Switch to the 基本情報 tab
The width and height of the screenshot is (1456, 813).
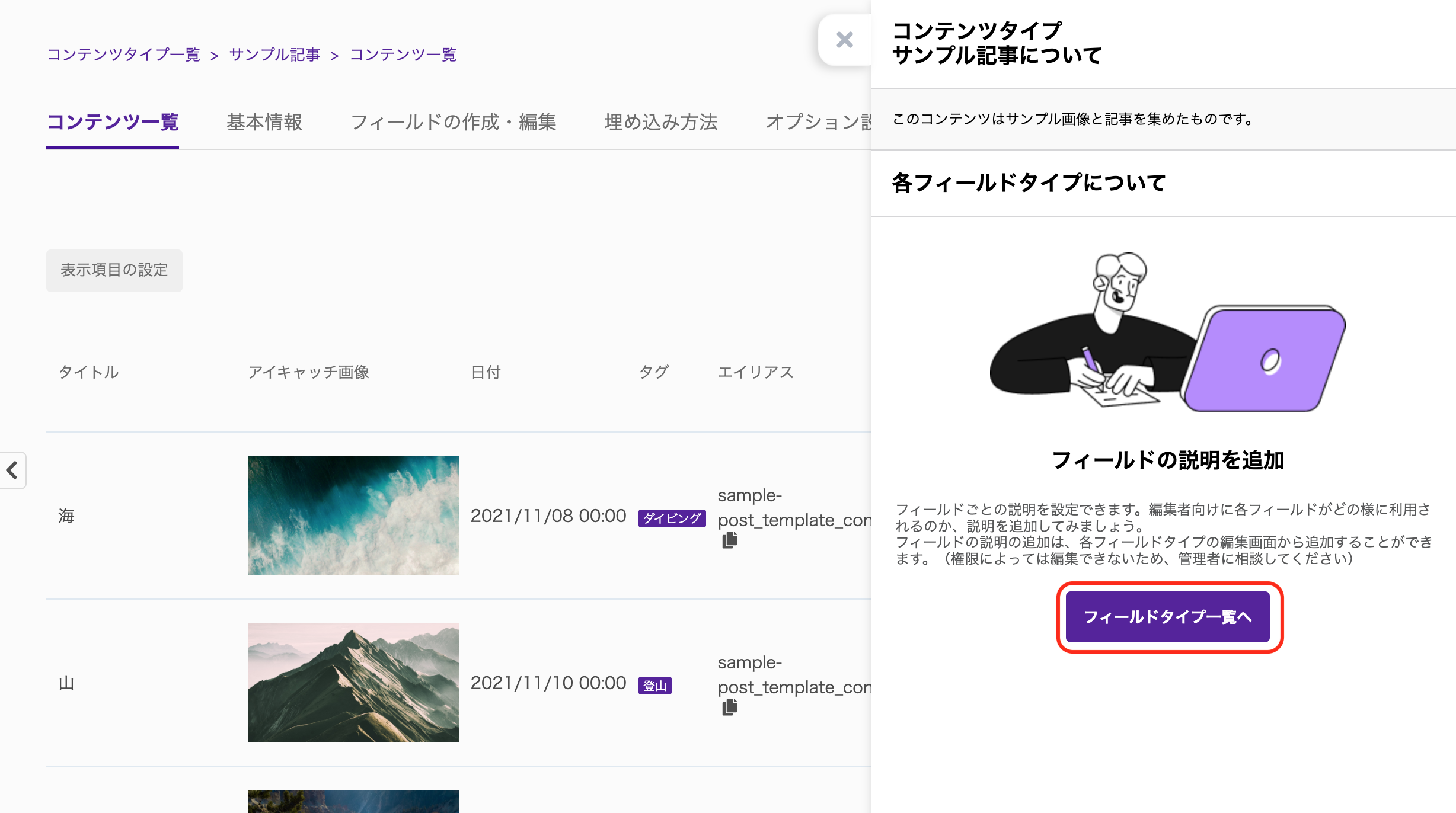point(264,123)
